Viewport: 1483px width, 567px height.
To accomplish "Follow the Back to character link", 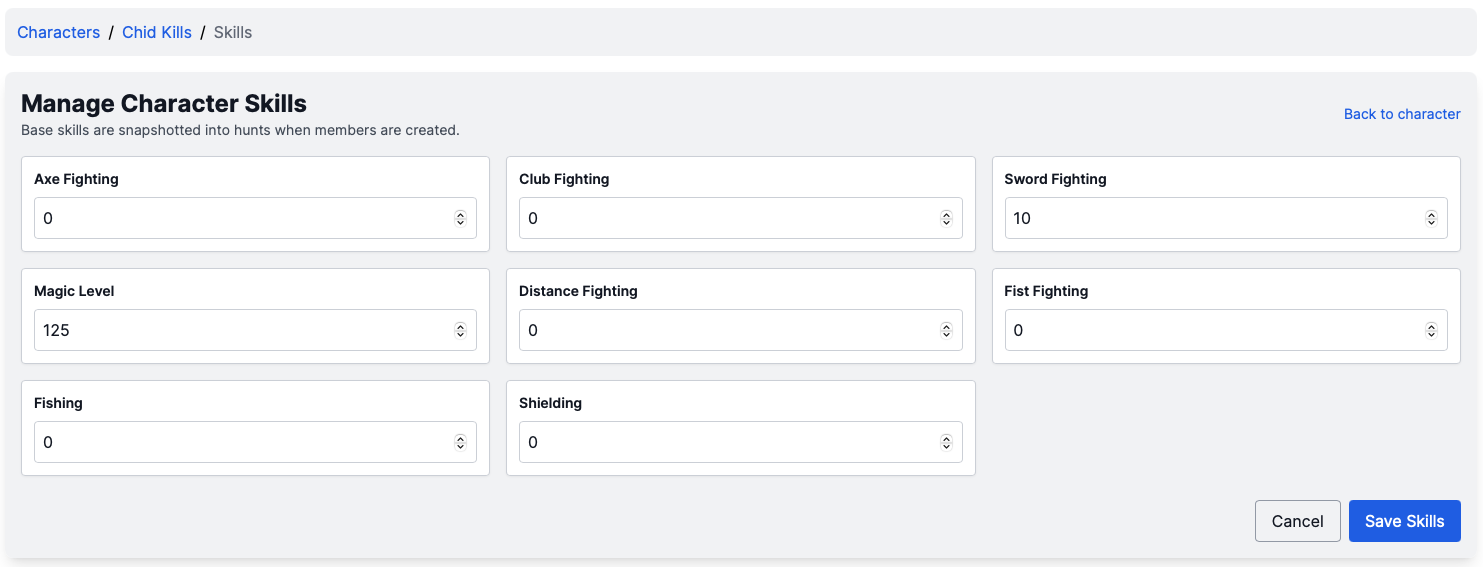I will point(1401,114).
